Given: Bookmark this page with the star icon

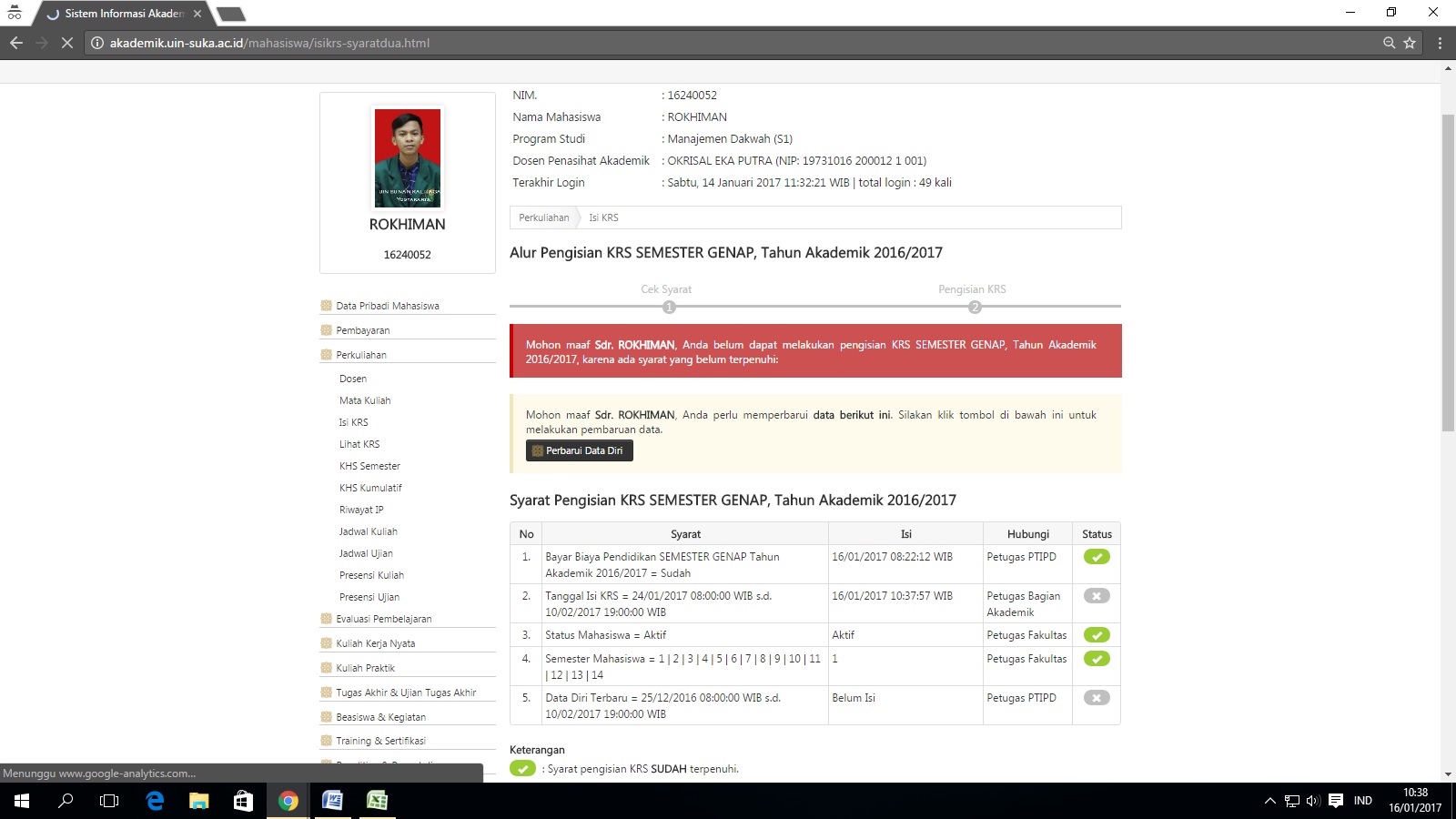Looking at the screenshot, I should tap(1410, 43).
